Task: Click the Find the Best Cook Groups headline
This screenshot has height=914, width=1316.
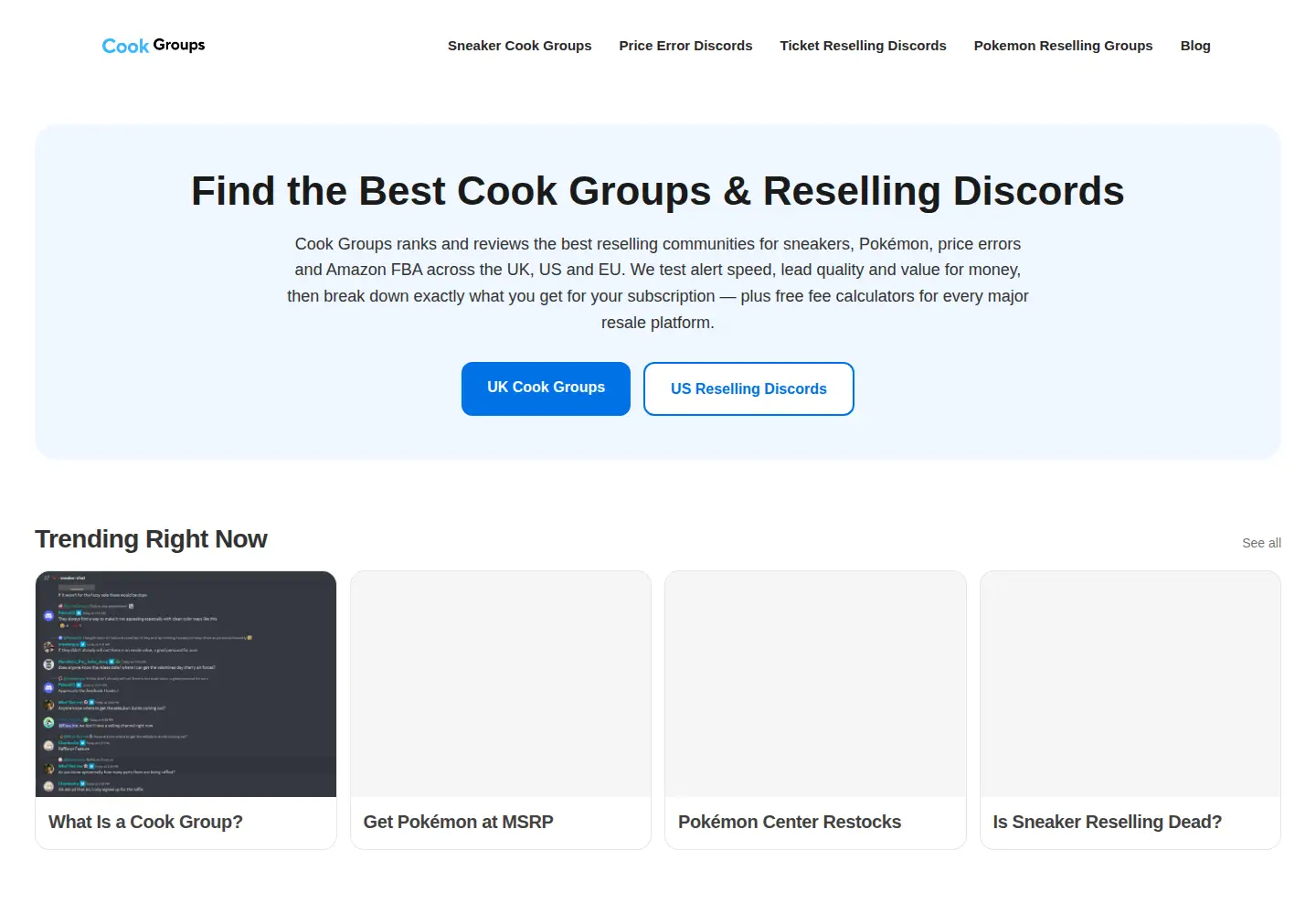Action: point(658,191)
